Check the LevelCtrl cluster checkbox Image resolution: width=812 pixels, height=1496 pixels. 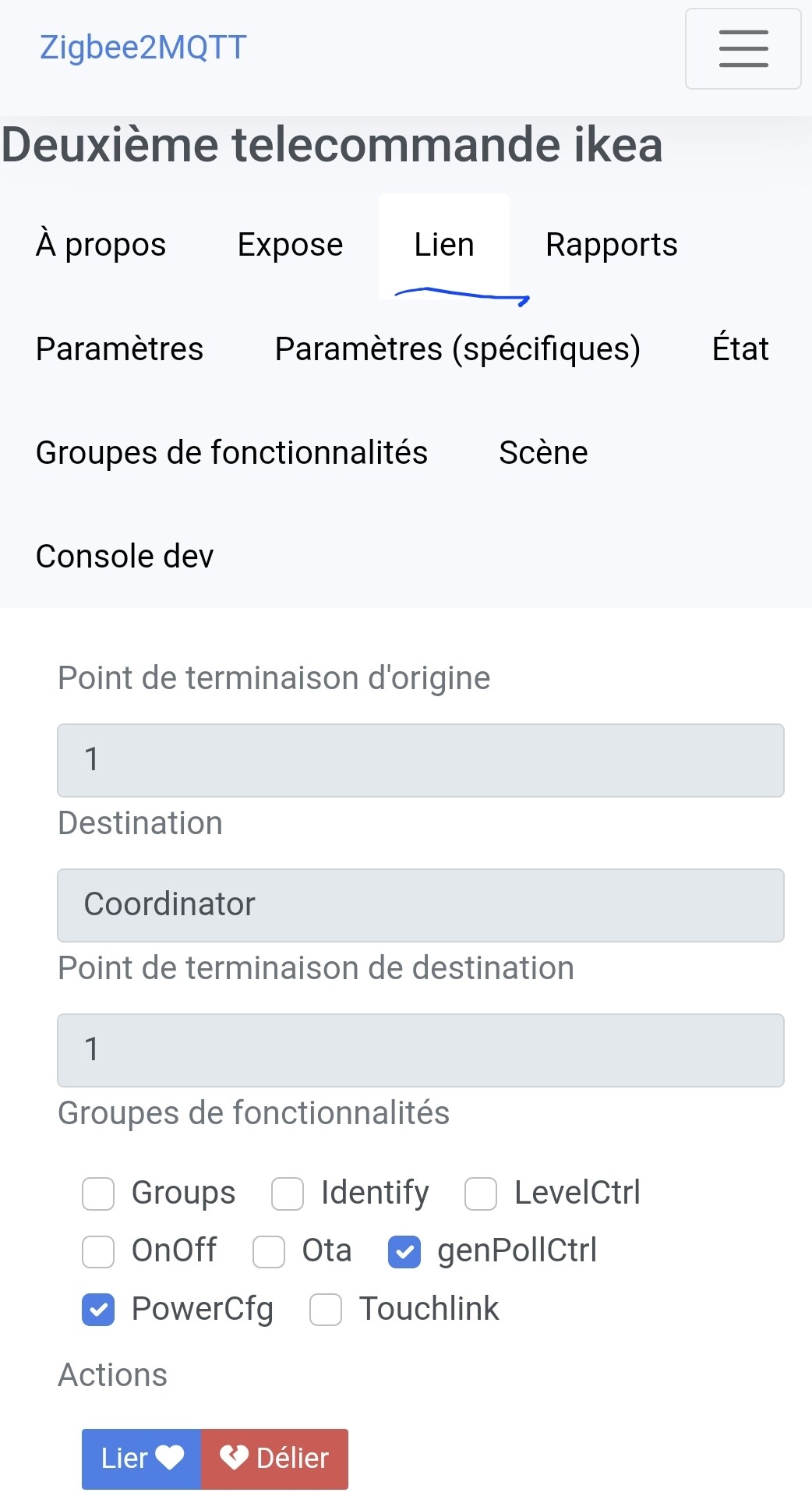pyautogui.click(x=481, y=1194)
